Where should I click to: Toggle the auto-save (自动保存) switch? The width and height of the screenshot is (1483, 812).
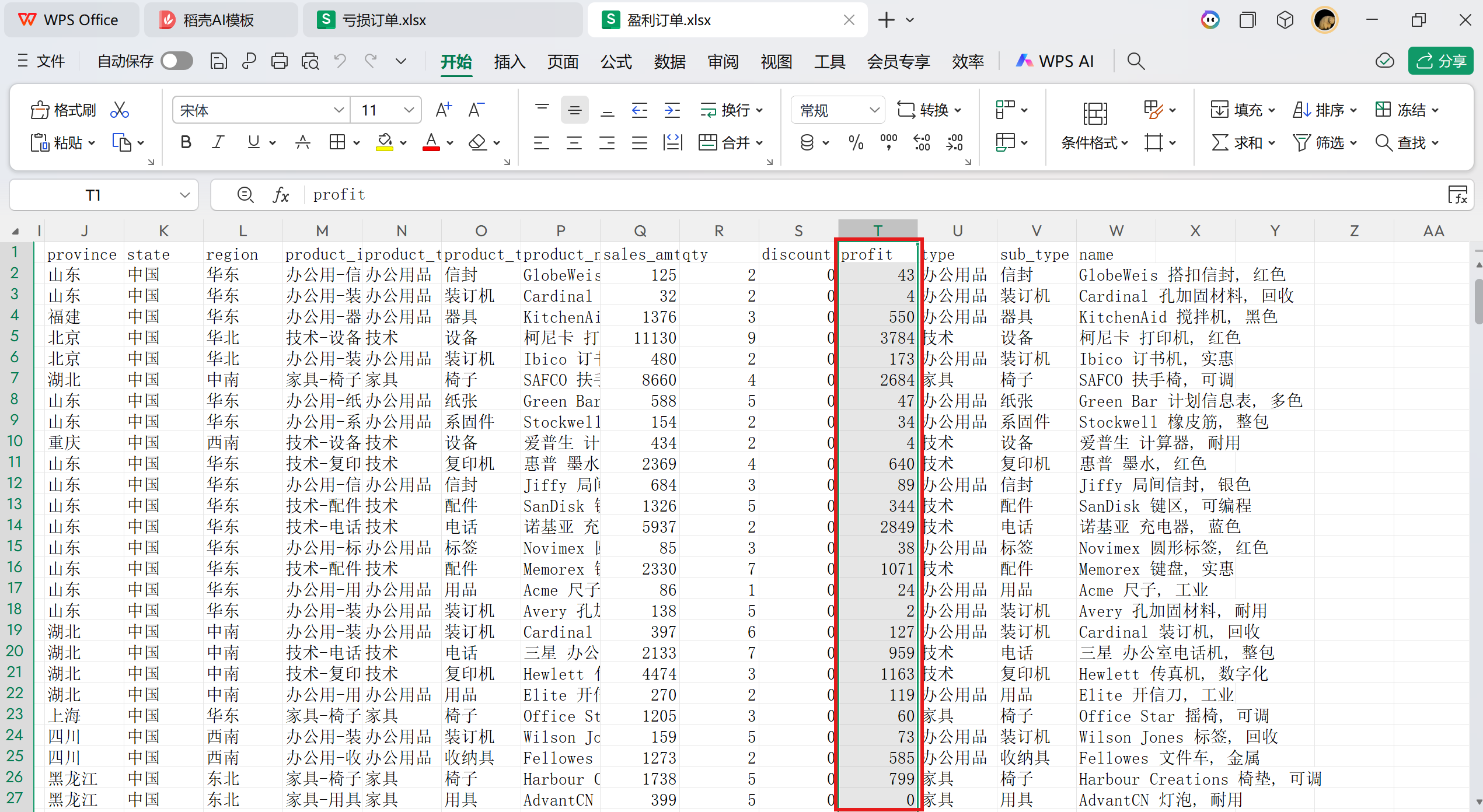(x=177, y=61)
